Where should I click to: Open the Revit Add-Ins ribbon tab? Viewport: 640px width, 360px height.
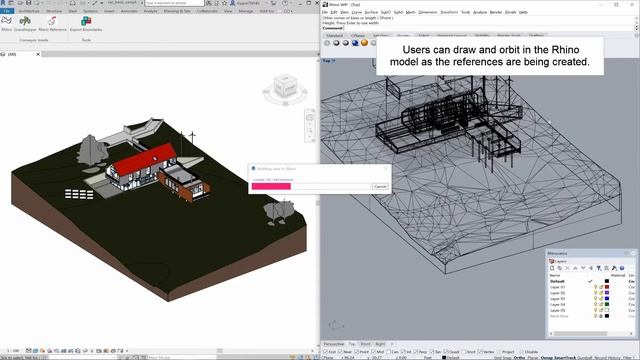coord(267,11)
